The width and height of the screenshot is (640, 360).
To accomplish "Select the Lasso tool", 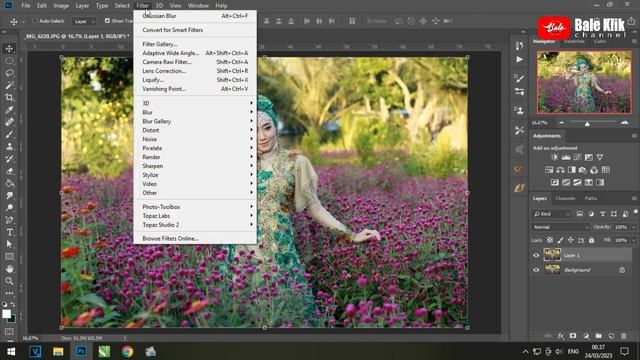I will point(9,73).
